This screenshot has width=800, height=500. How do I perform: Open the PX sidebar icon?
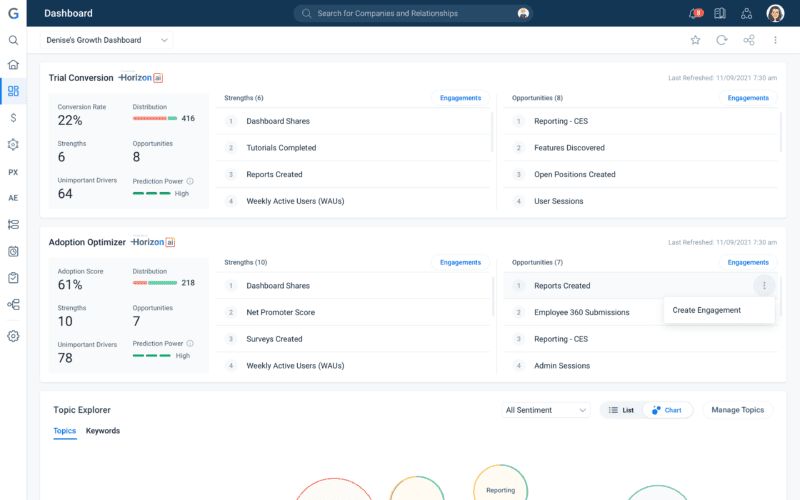[13, 172]
